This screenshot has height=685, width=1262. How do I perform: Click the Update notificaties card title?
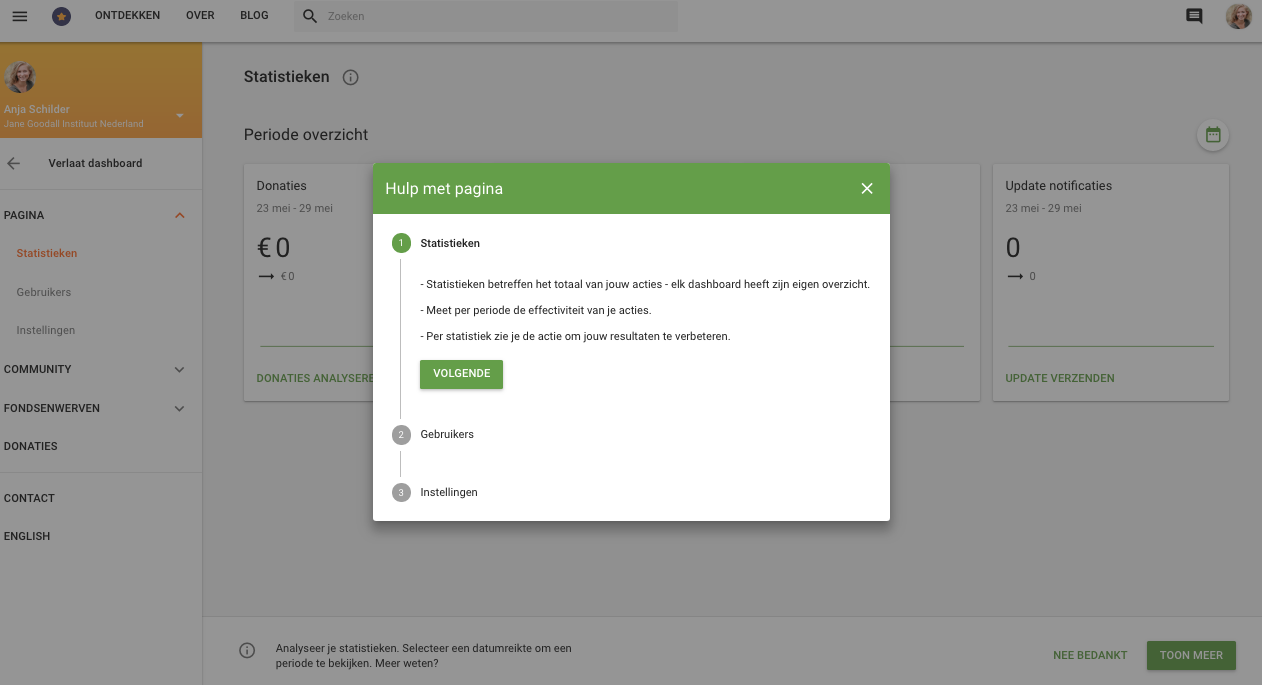1059,185
